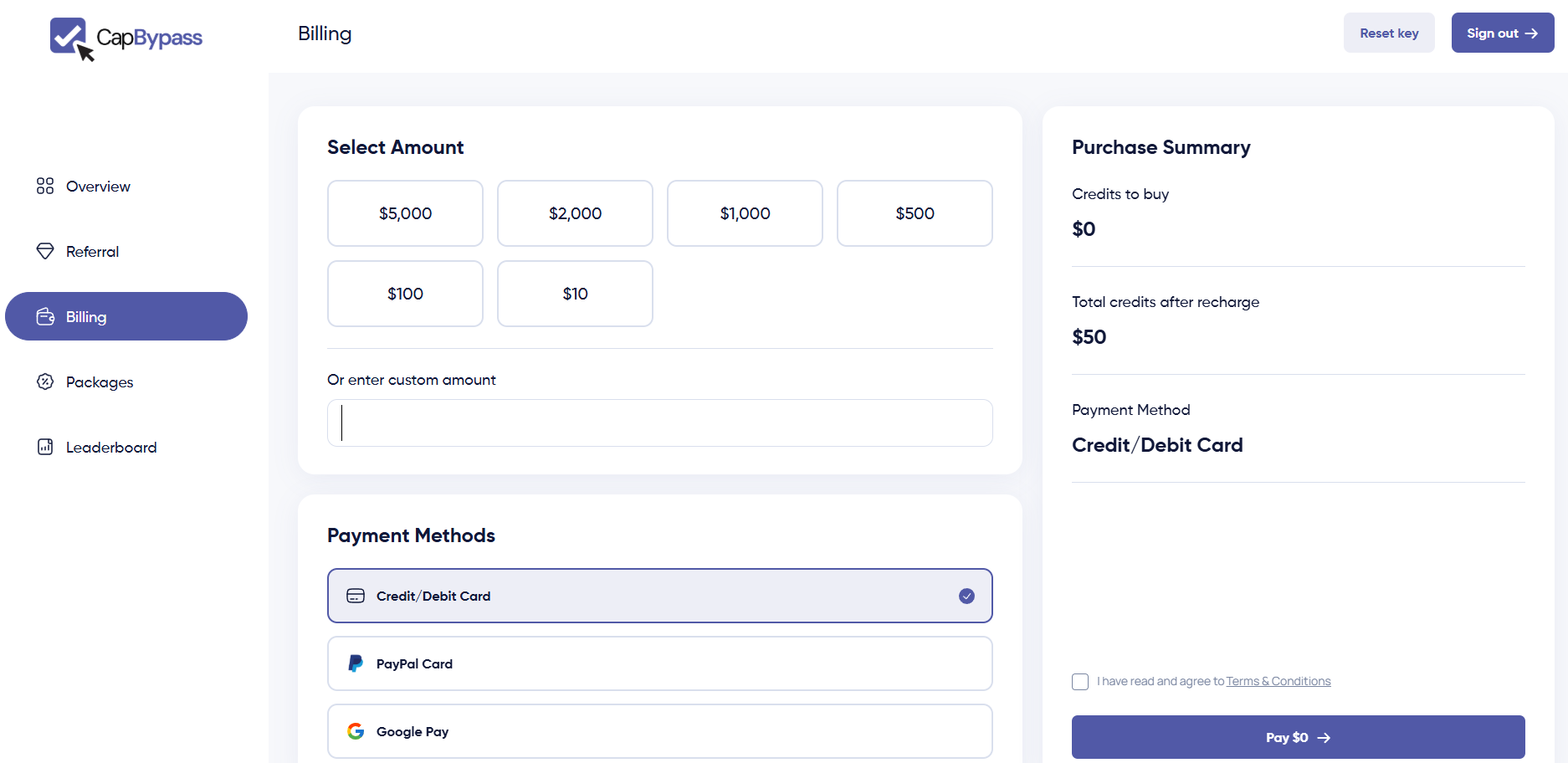Click the Leaderboard chart icon
Image resolution: width=1568 pixels, height=763 pixels.
coord(45,447)
